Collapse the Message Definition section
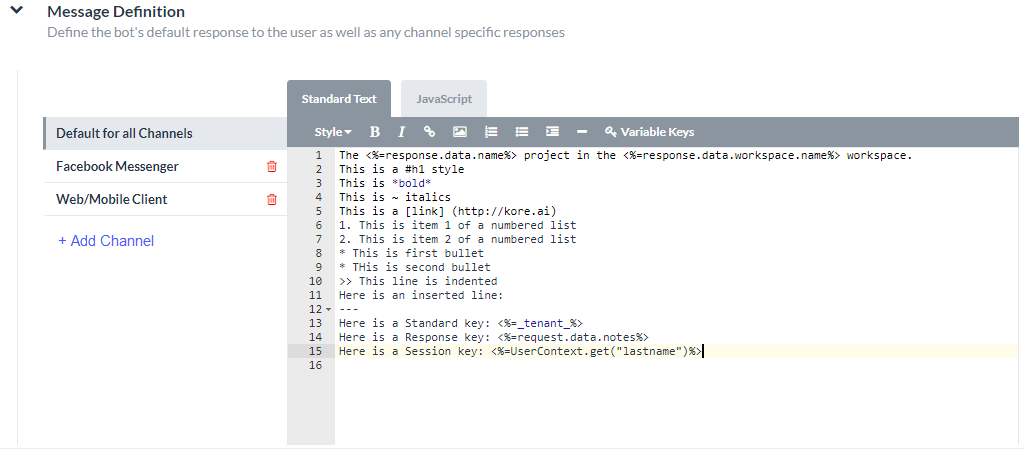This screenshot has height=449, width=1024. [x=17, y=11]
